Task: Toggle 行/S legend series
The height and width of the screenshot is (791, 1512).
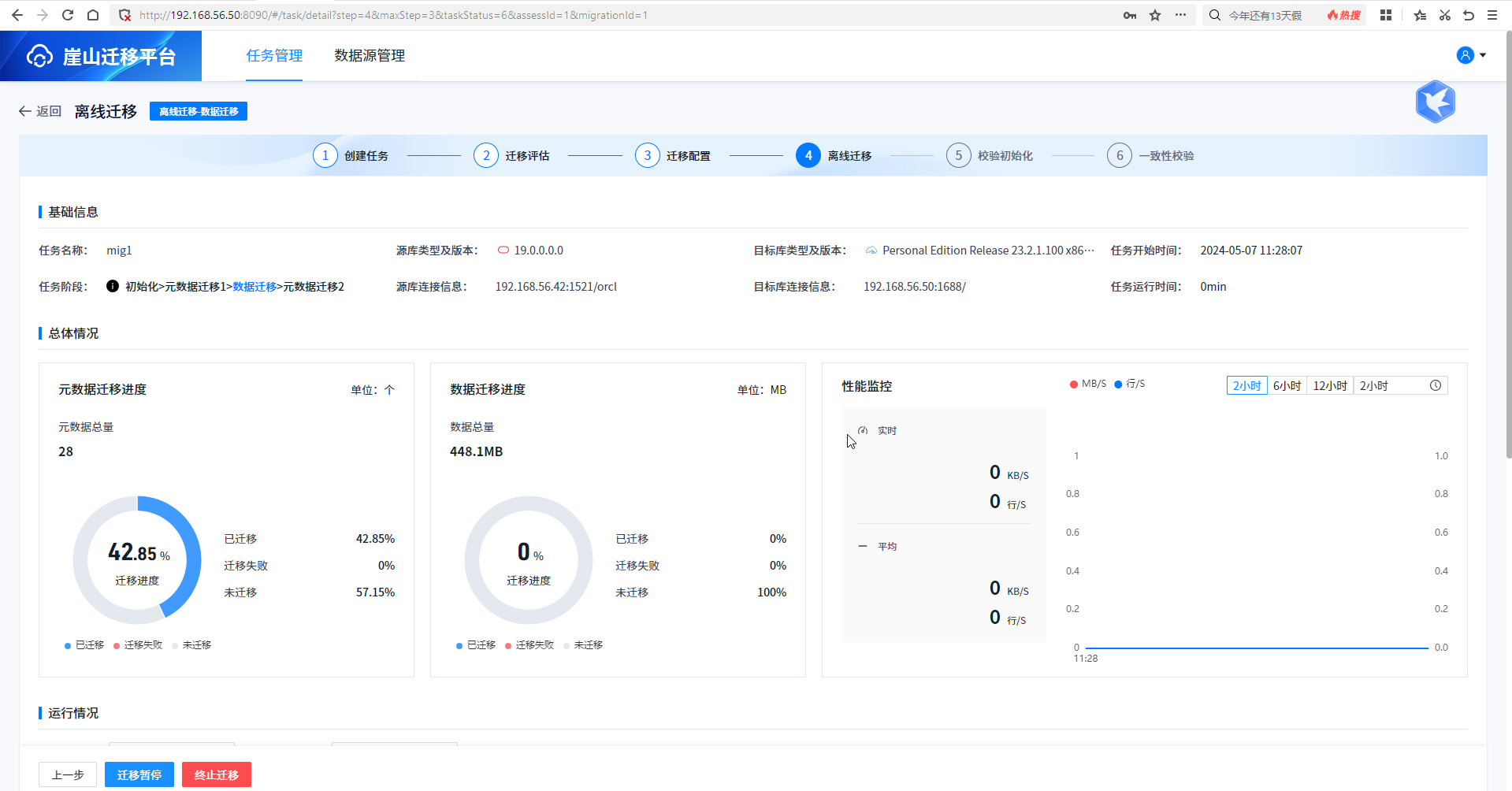Action: 1129,384
